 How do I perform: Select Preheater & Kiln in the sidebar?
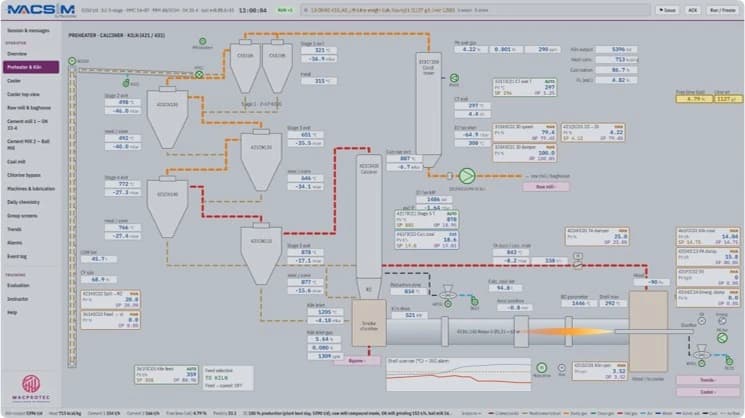tap(31, 67)
